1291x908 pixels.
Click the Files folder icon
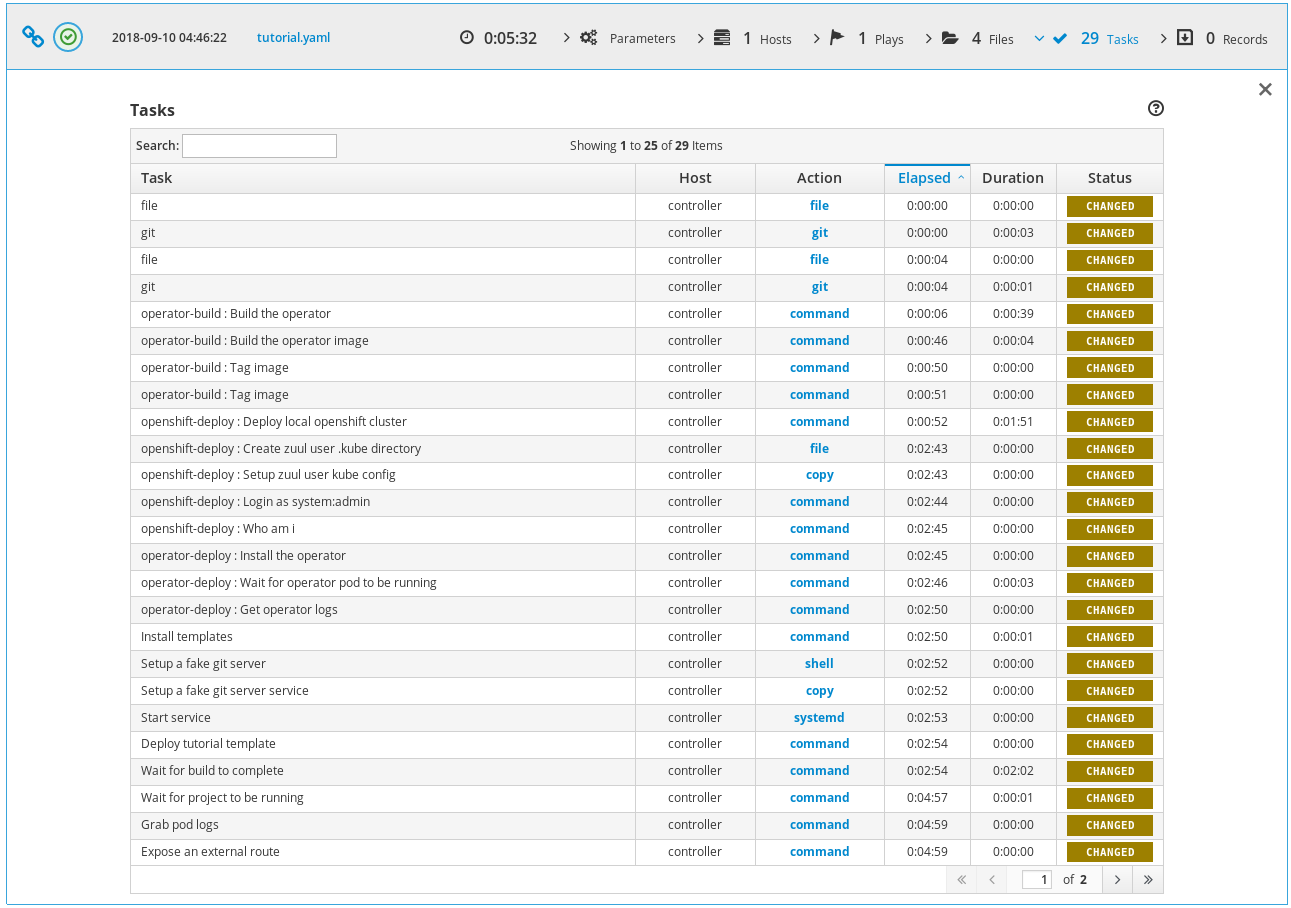pyautogui.click(x=951, y=38)
